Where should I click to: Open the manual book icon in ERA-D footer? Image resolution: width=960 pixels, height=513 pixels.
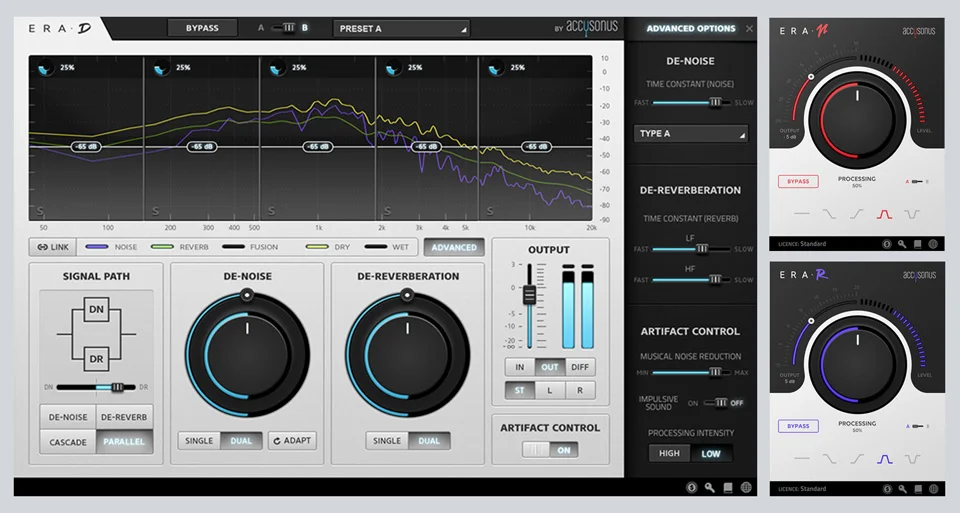(727, 487)
